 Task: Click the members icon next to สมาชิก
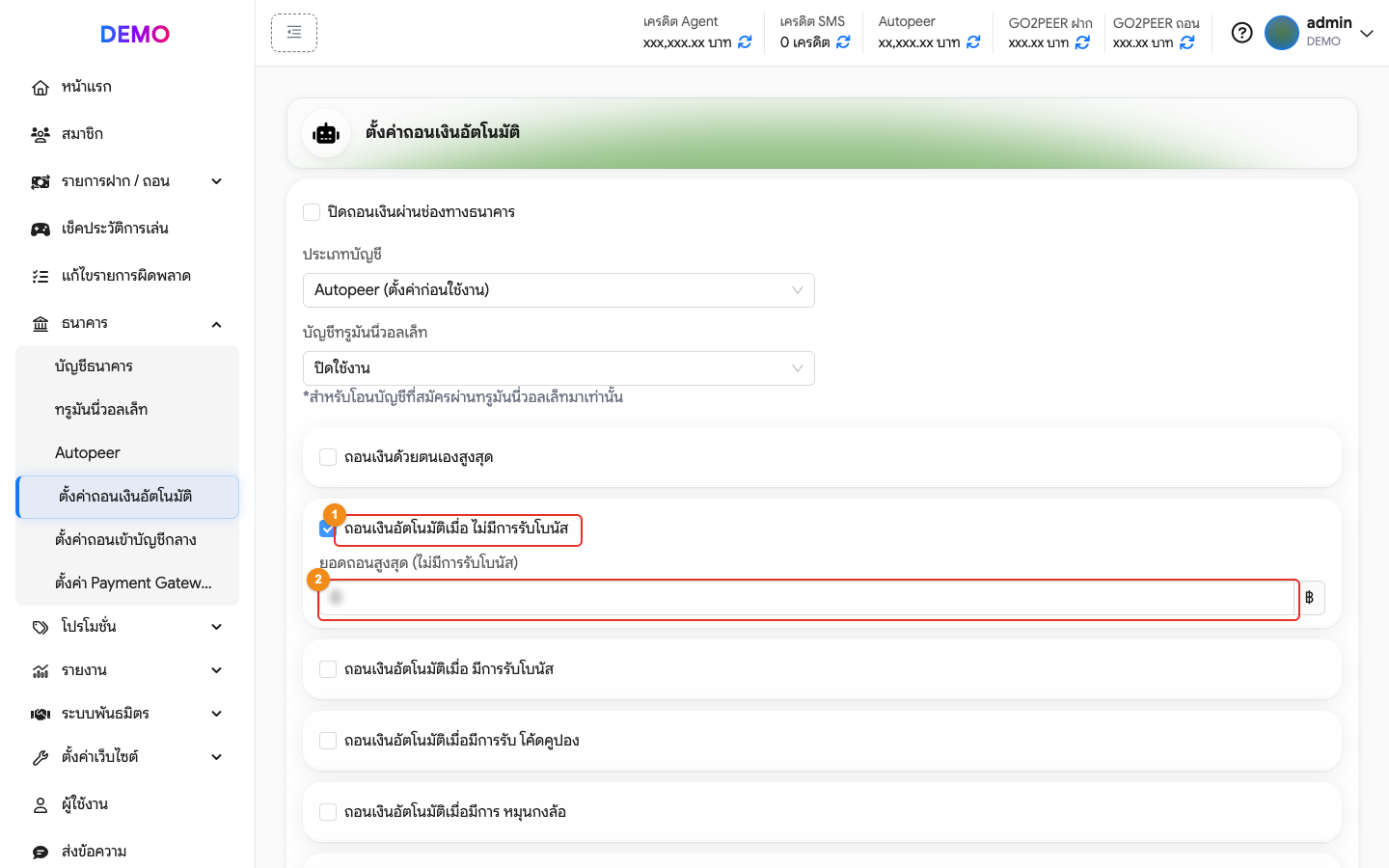pos(41,135)
